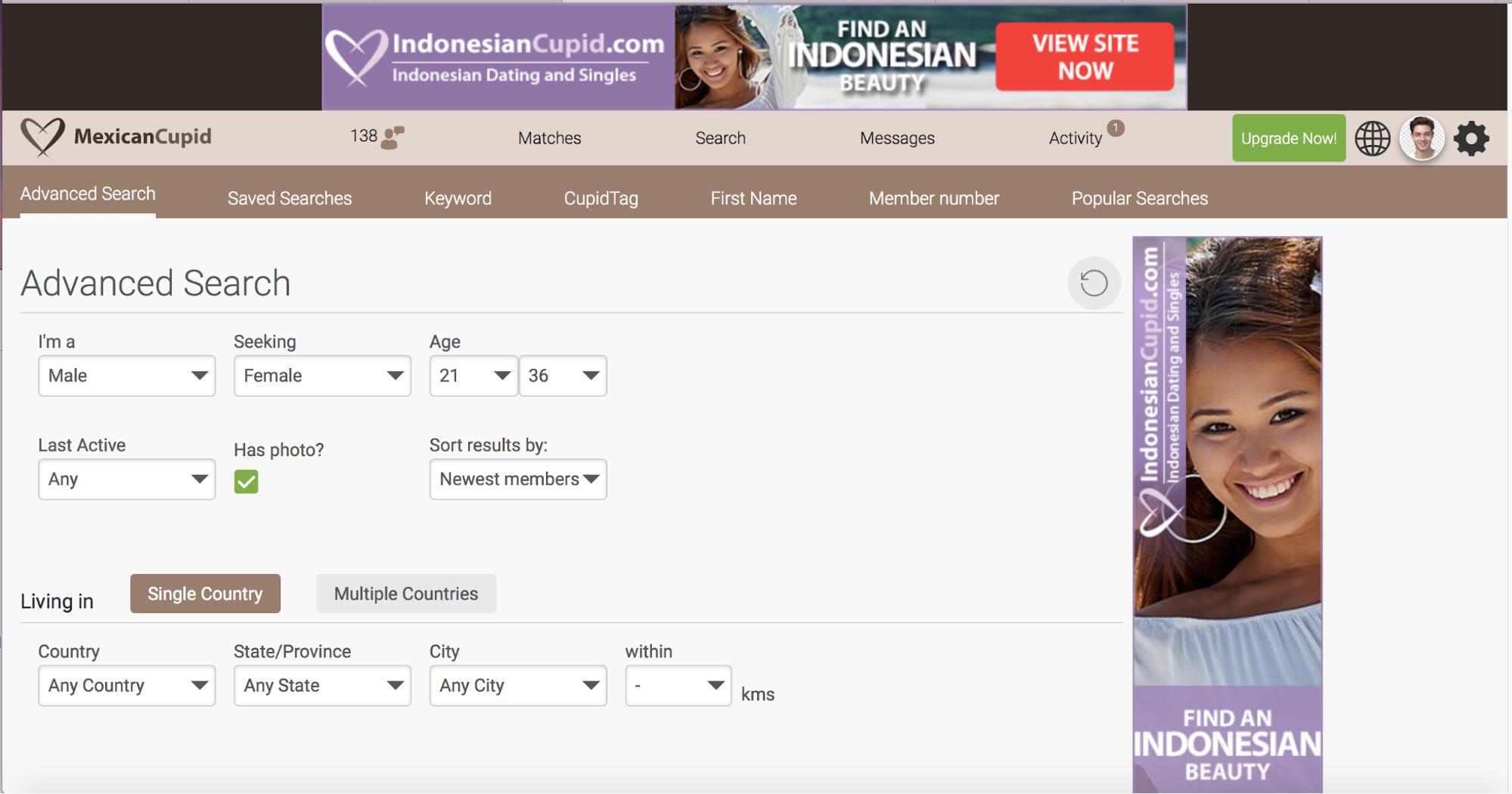Uncheck the Has photo checkbox

pyautogui.click(x=246, y=481)
